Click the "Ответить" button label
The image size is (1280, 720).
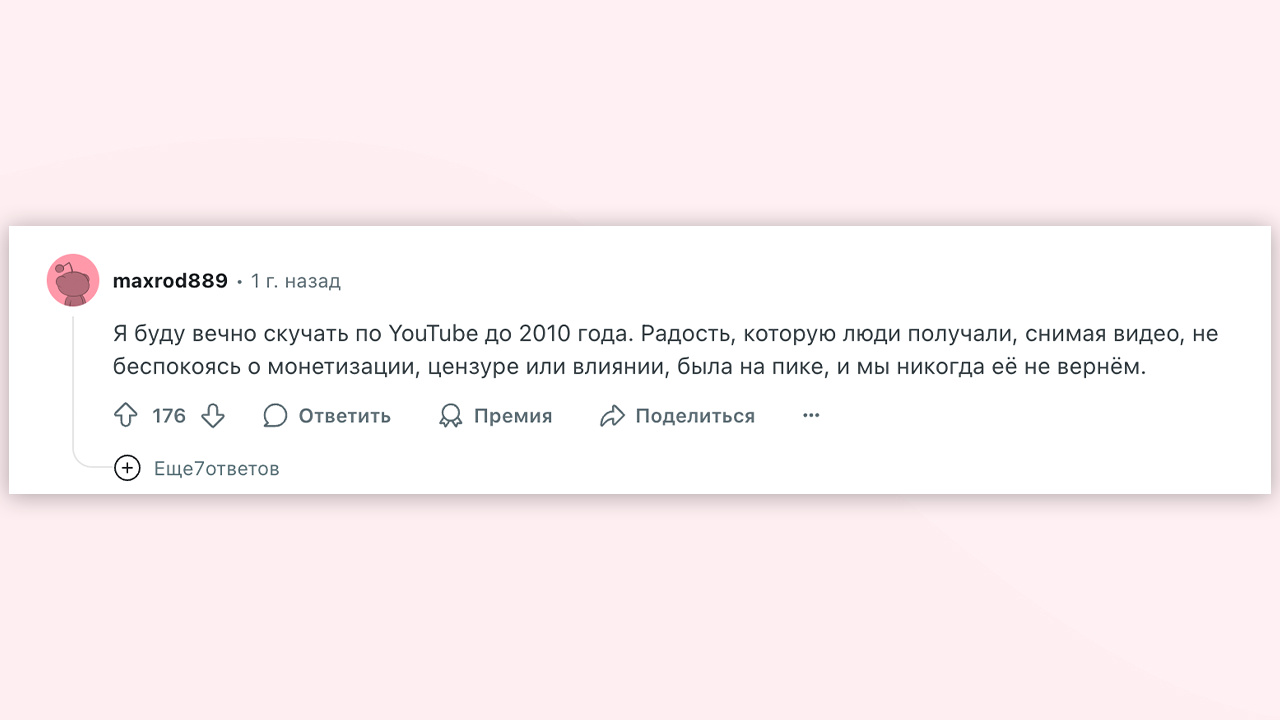coord(345,416)
